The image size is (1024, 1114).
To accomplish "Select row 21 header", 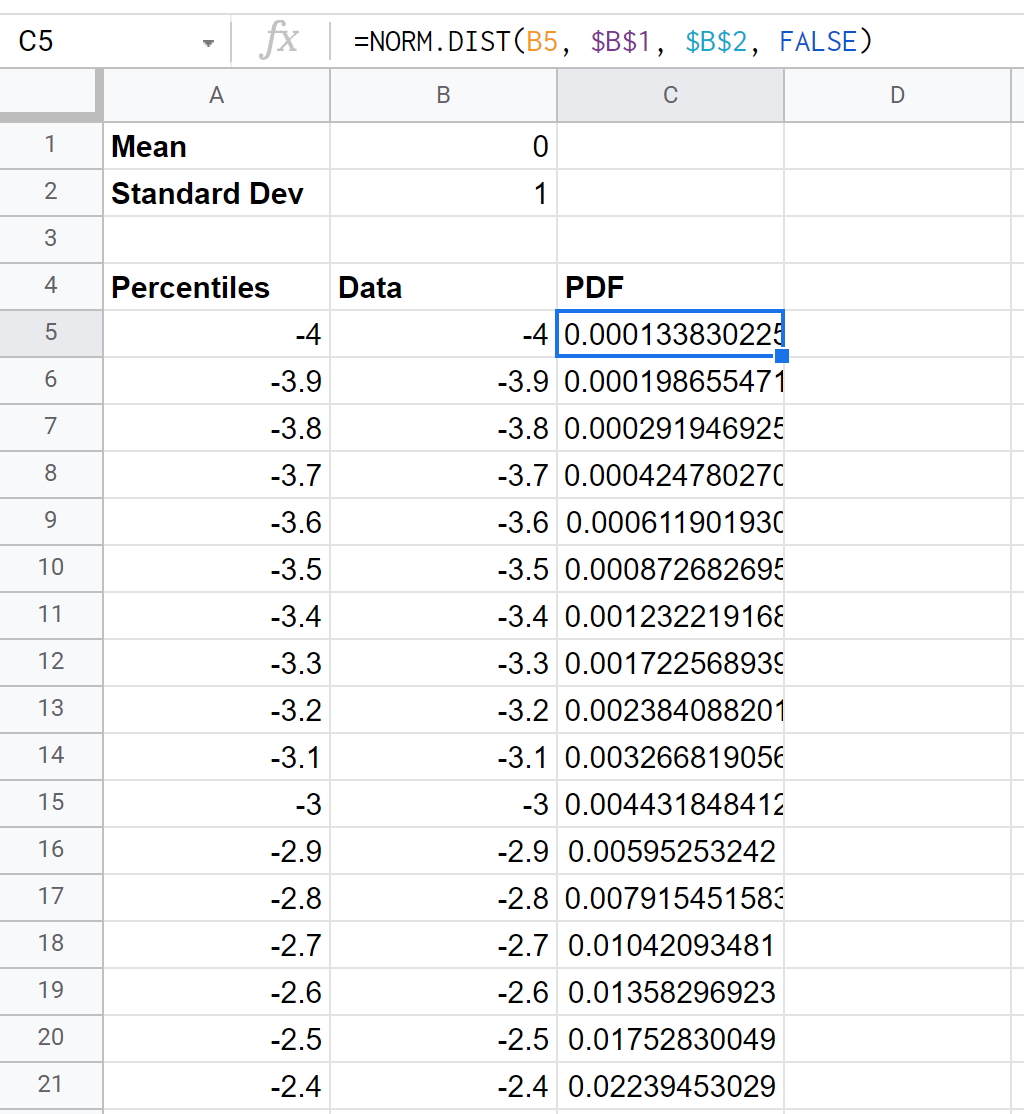I will (50, 1085).
